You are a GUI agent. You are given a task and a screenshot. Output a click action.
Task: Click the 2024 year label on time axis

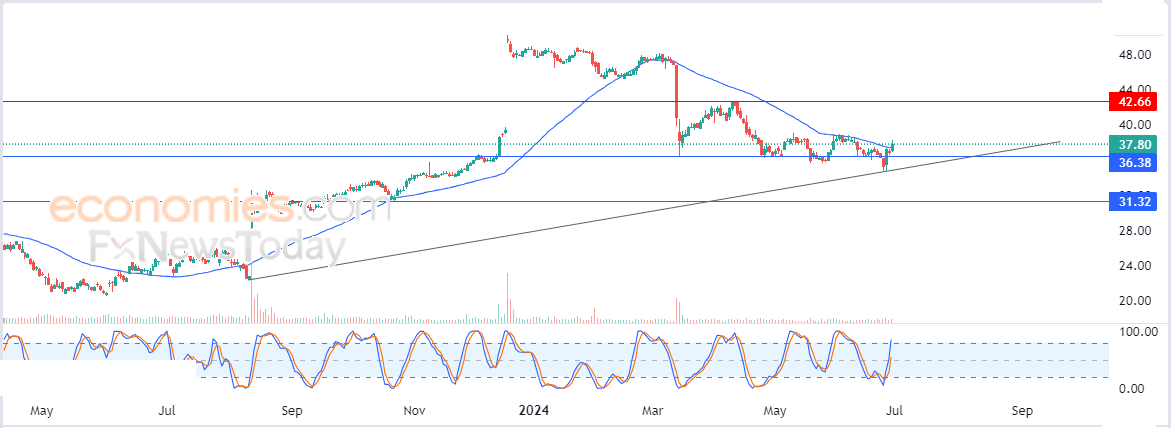point(535,412)
